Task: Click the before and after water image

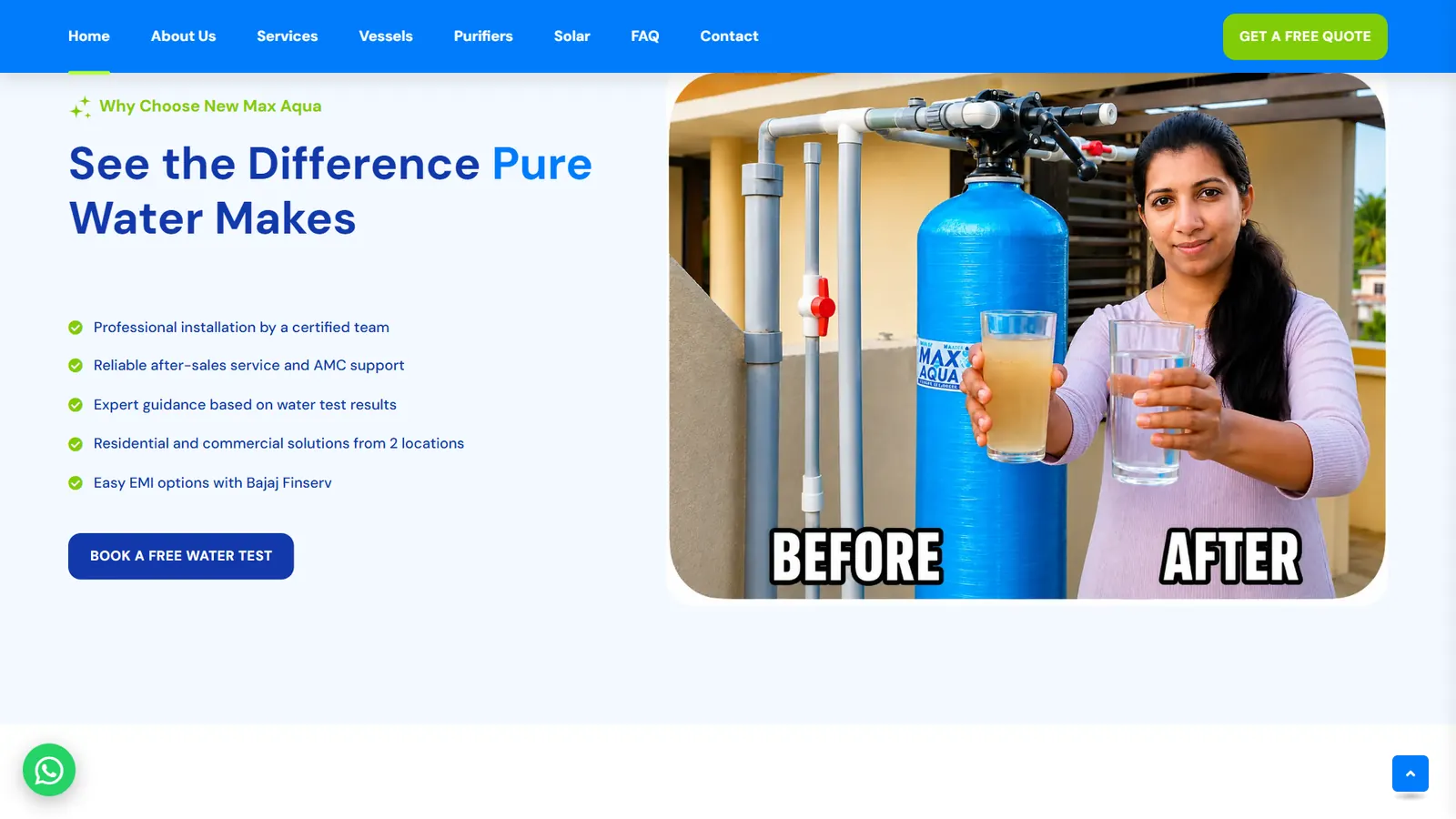Action: pyautogui.click(x=1027, y=336)
